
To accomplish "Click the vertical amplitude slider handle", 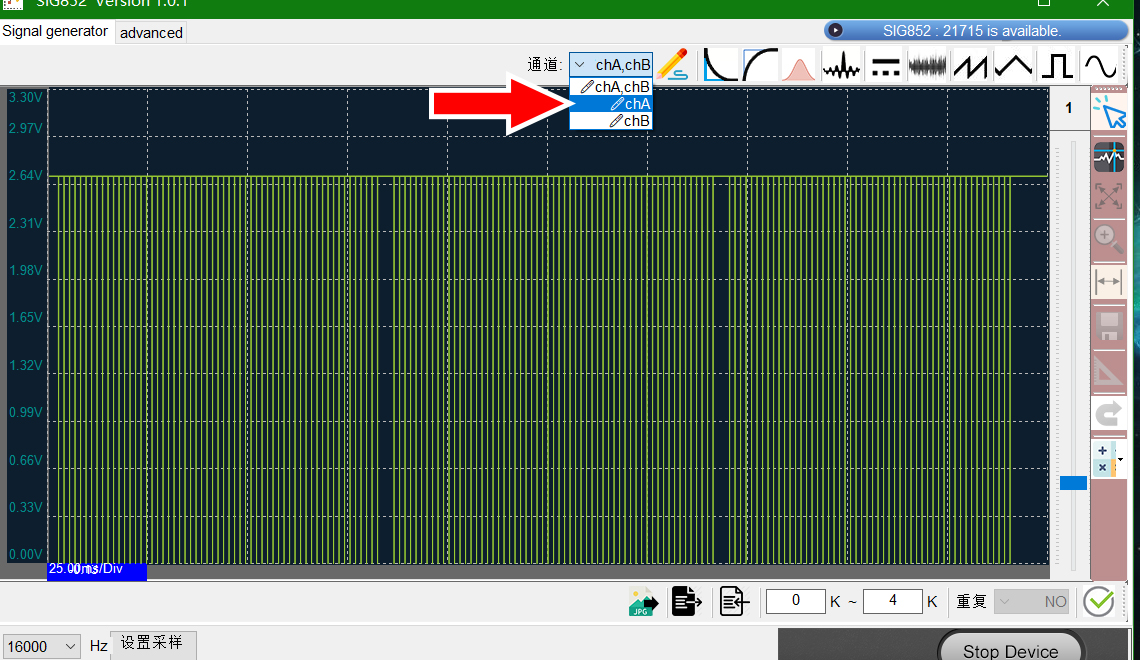I will point(1073,483).
